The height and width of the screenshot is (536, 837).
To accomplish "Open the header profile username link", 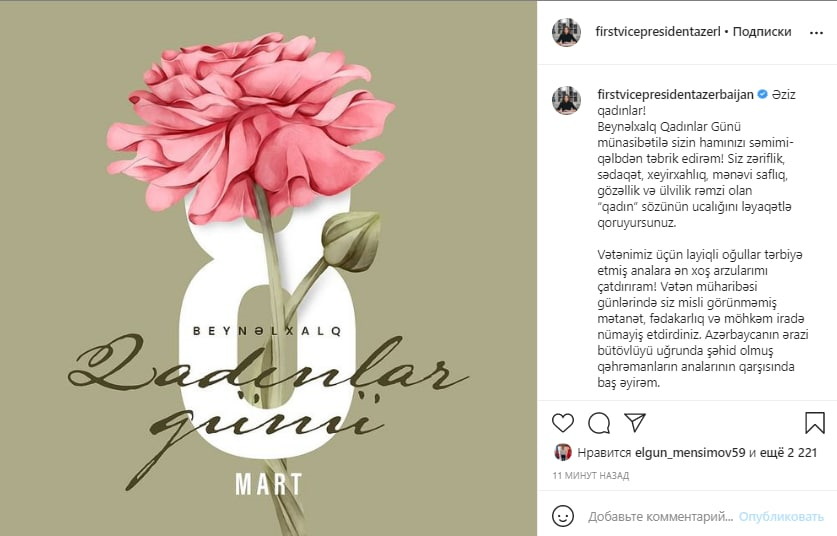I will pos(658,31).
